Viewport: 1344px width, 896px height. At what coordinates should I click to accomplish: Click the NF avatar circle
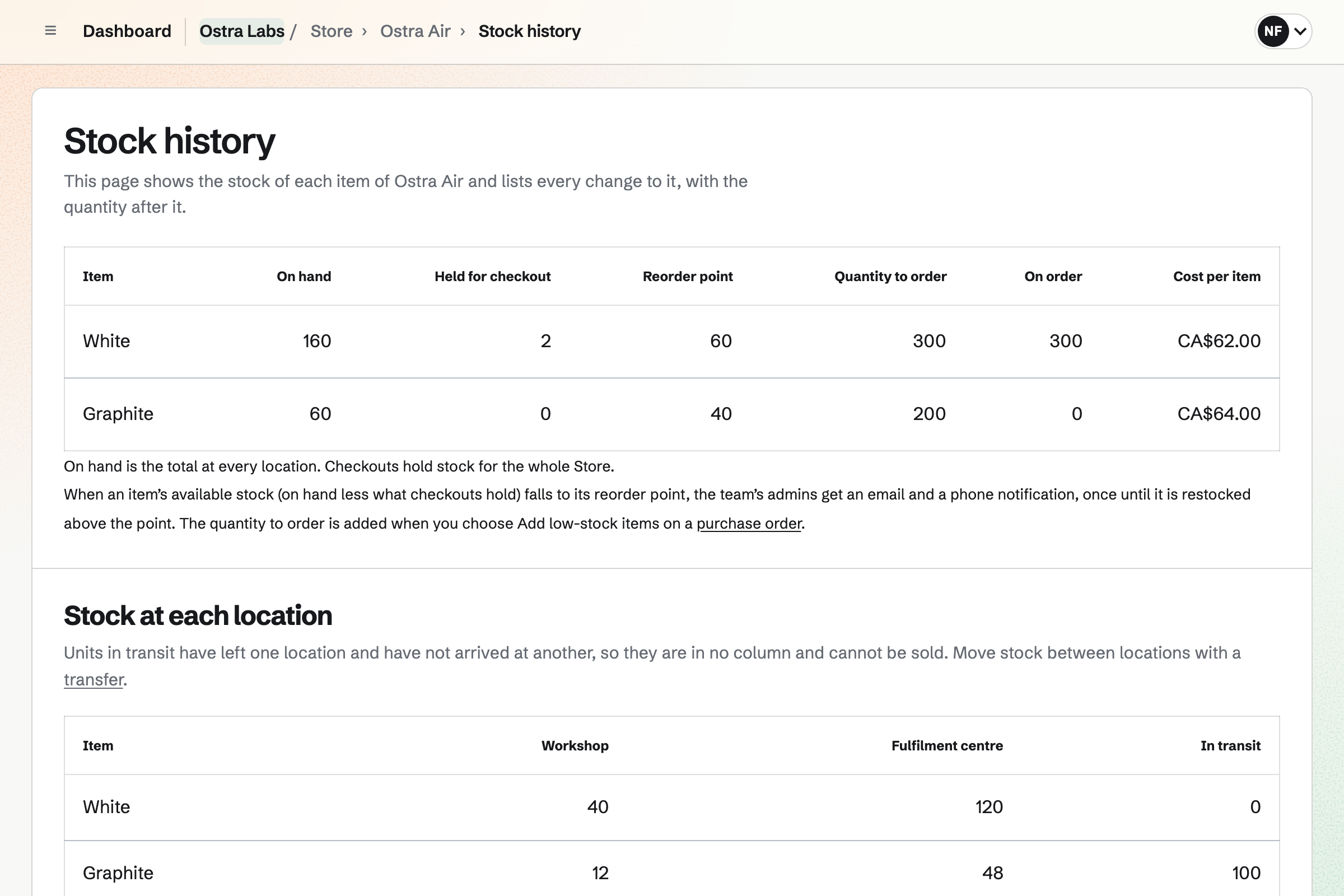pyautogui.click(x=1273, y=31)
